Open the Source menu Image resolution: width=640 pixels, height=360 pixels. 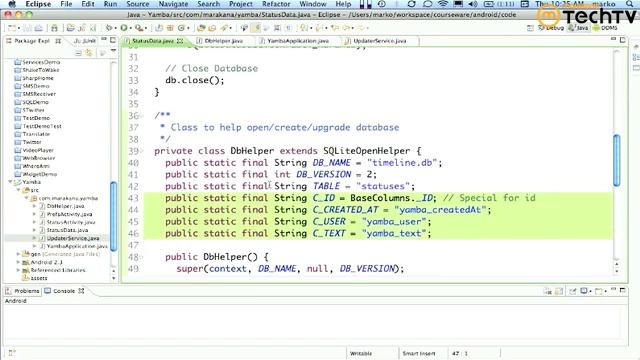click(138, 4)
